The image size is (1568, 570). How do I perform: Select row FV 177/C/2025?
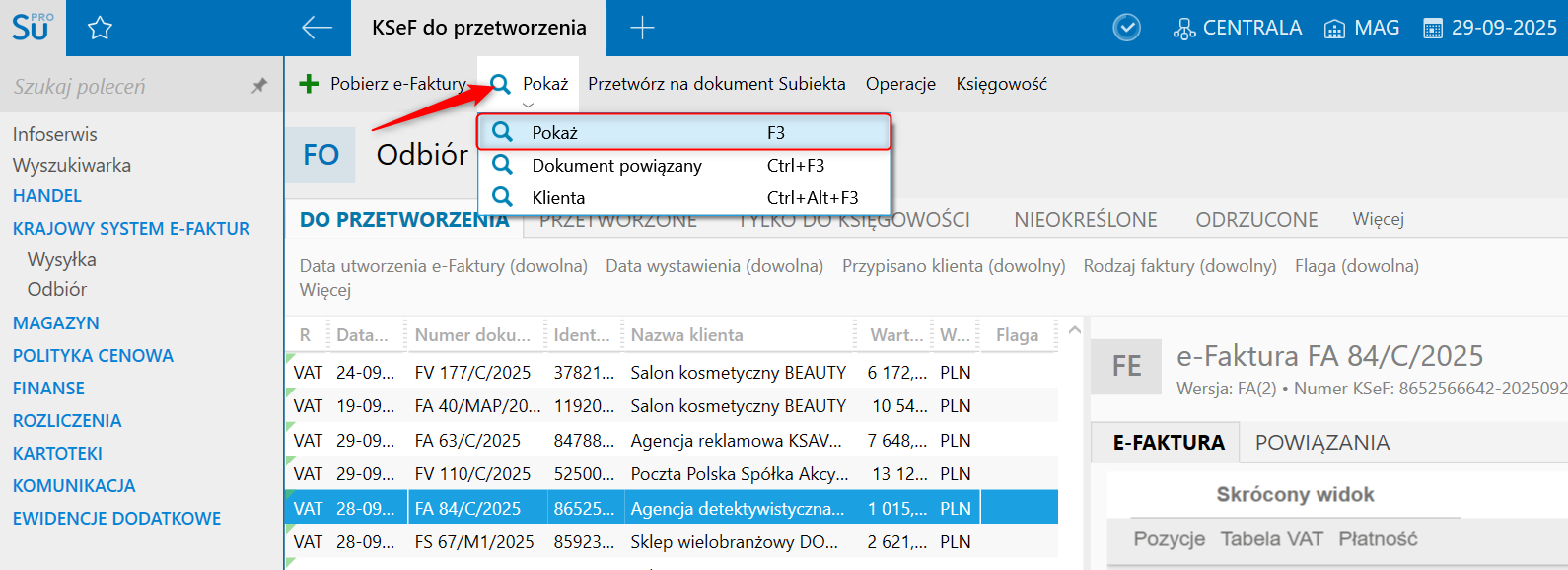click(x=672, y=373)
